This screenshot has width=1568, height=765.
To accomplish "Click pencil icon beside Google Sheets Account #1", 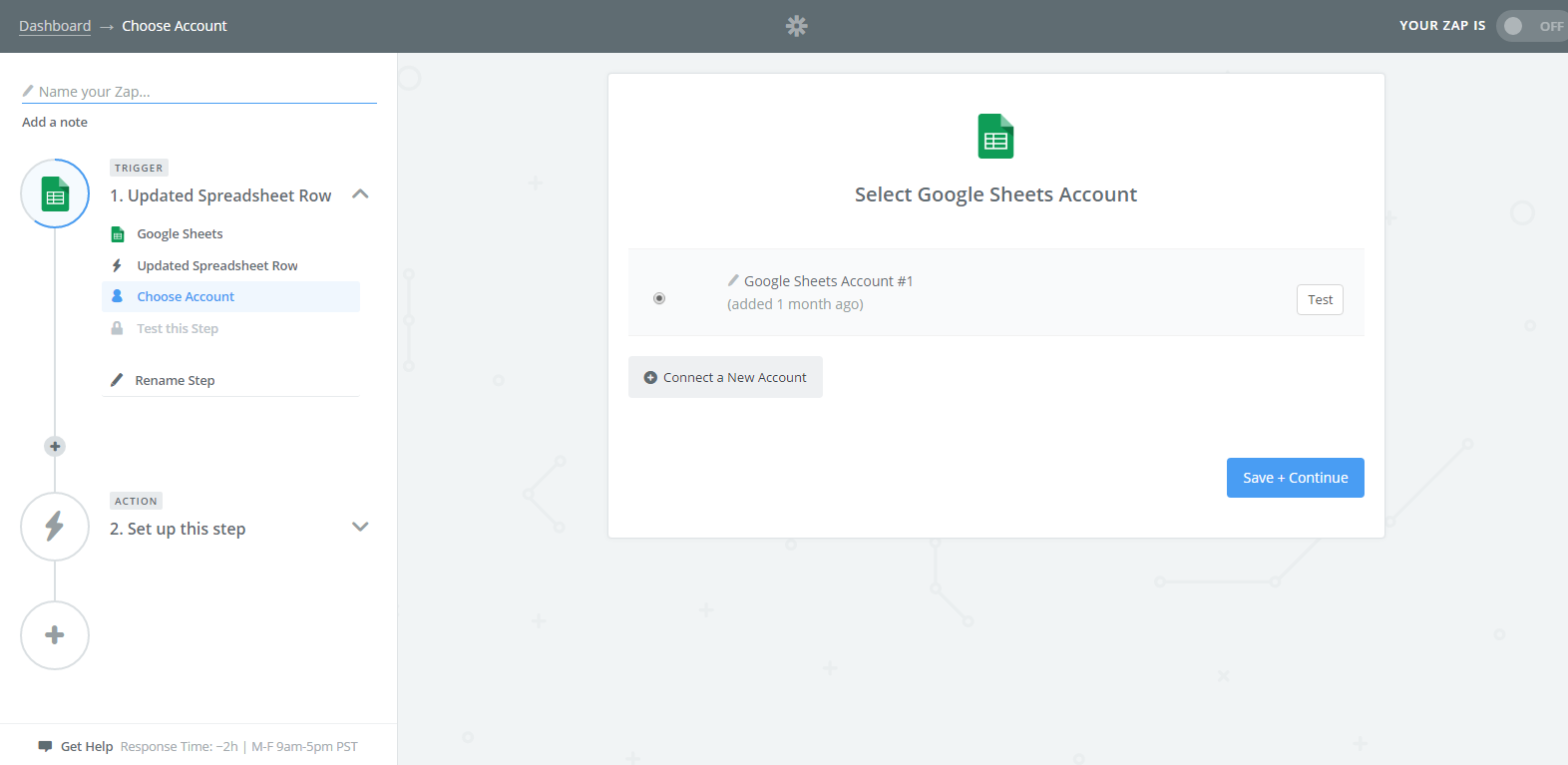I will (x=733, y=280).
